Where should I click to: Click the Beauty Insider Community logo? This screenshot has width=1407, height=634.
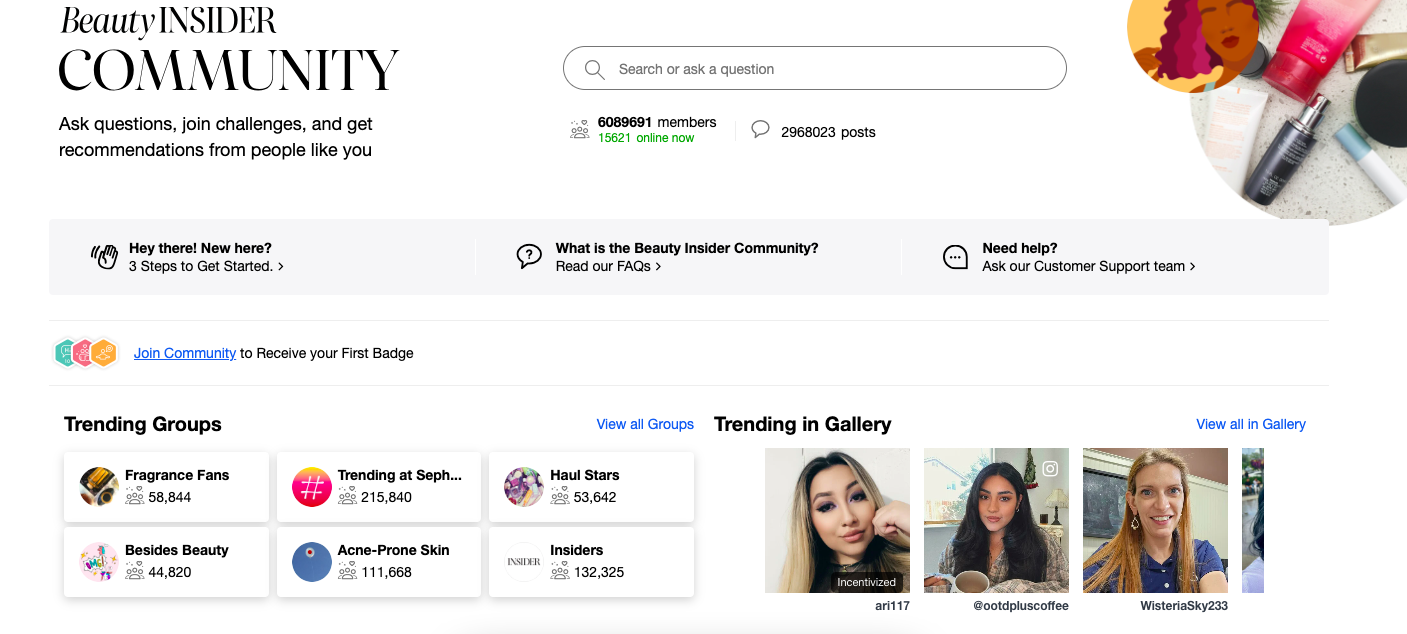[228, 50]
